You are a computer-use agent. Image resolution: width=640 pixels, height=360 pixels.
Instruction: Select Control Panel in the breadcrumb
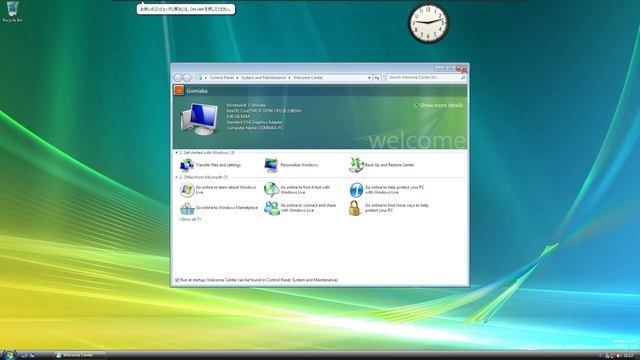click(222, 78)
